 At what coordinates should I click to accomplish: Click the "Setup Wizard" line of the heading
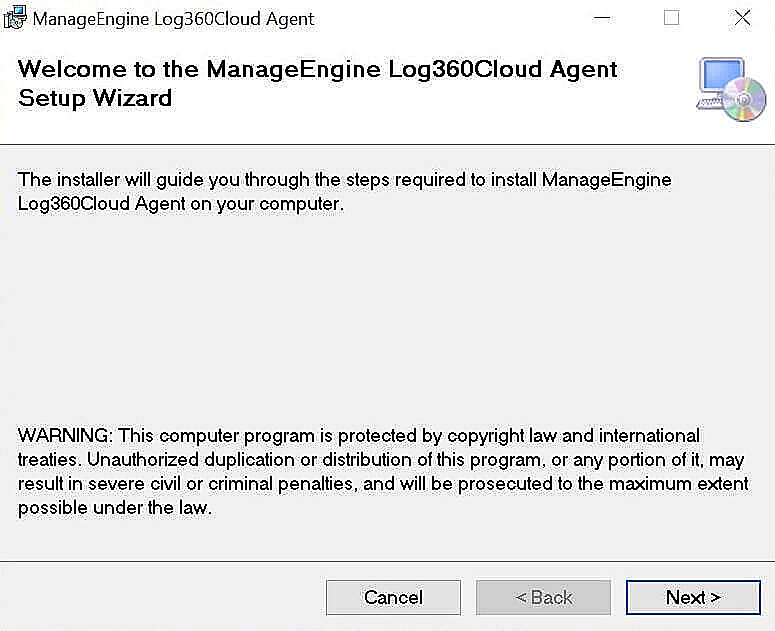pyautogui.click(x=95, y=98)
